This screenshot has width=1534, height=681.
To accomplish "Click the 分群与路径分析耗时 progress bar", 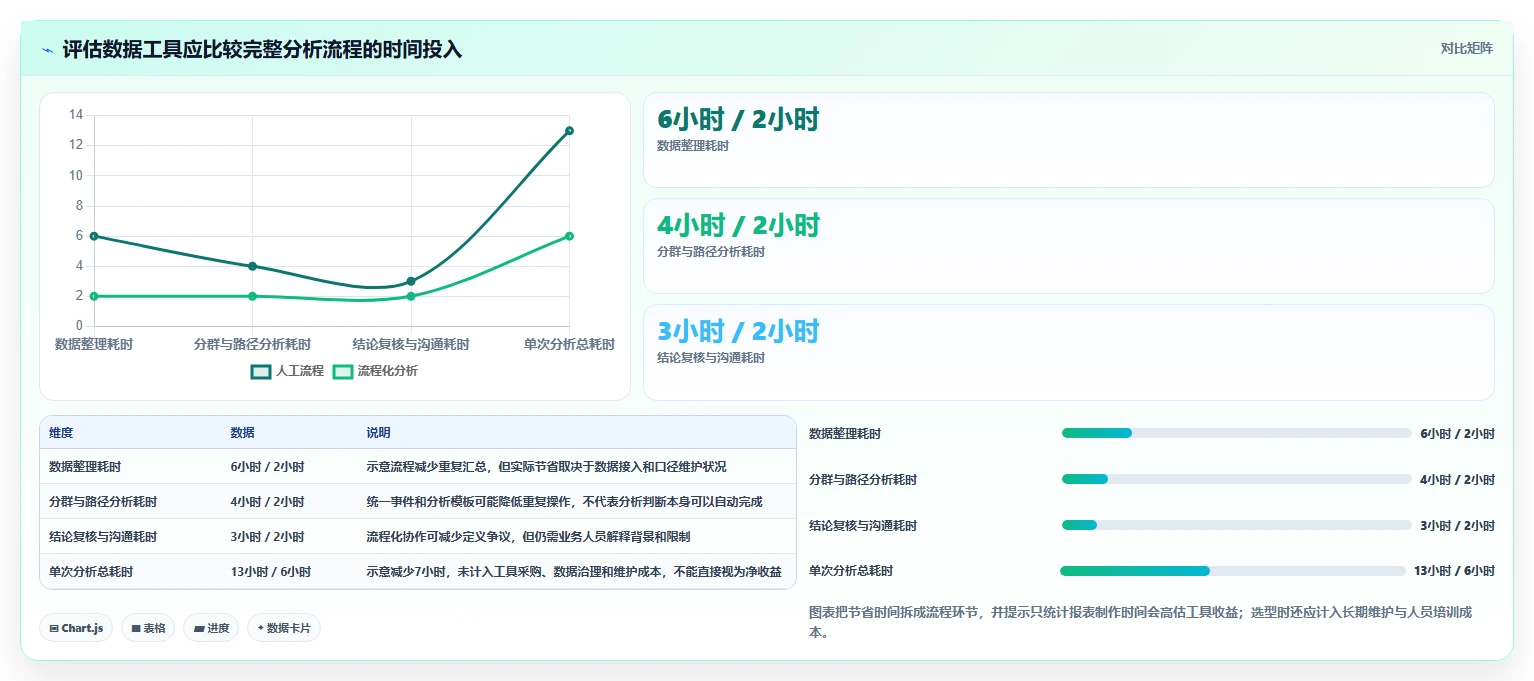I will 1236,479.
